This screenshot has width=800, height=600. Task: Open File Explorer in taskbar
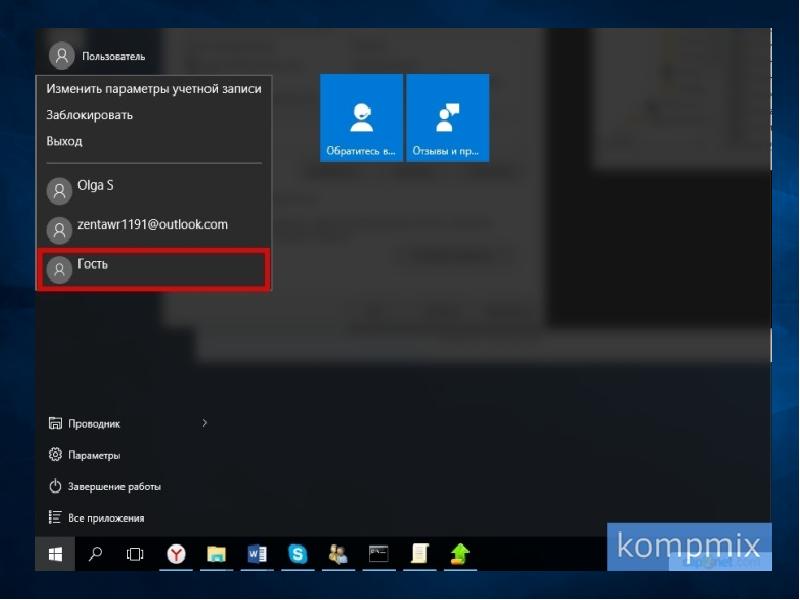click(x=216, y=554)
